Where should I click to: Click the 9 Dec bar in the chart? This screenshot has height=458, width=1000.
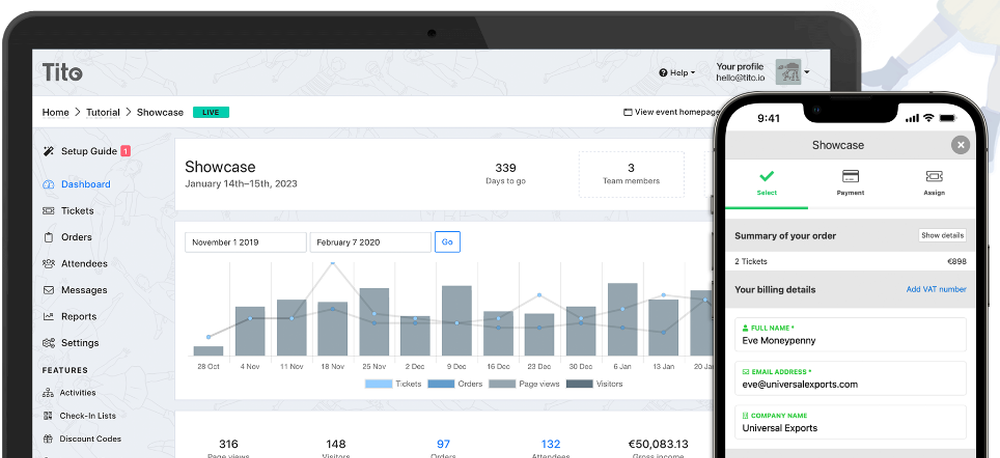coord(457,321)
